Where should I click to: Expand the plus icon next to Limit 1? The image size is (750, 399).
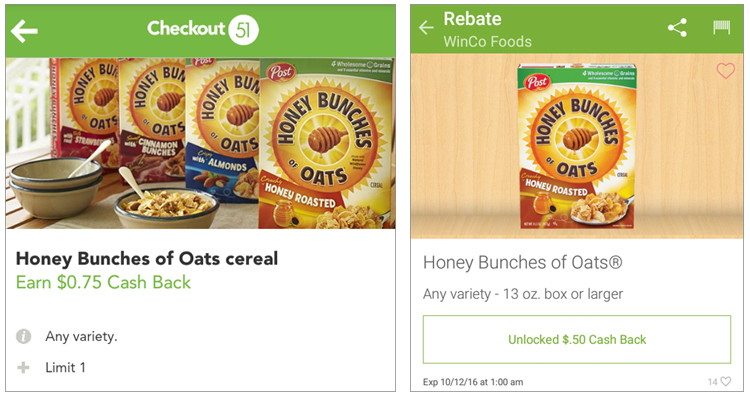point(23,367)
